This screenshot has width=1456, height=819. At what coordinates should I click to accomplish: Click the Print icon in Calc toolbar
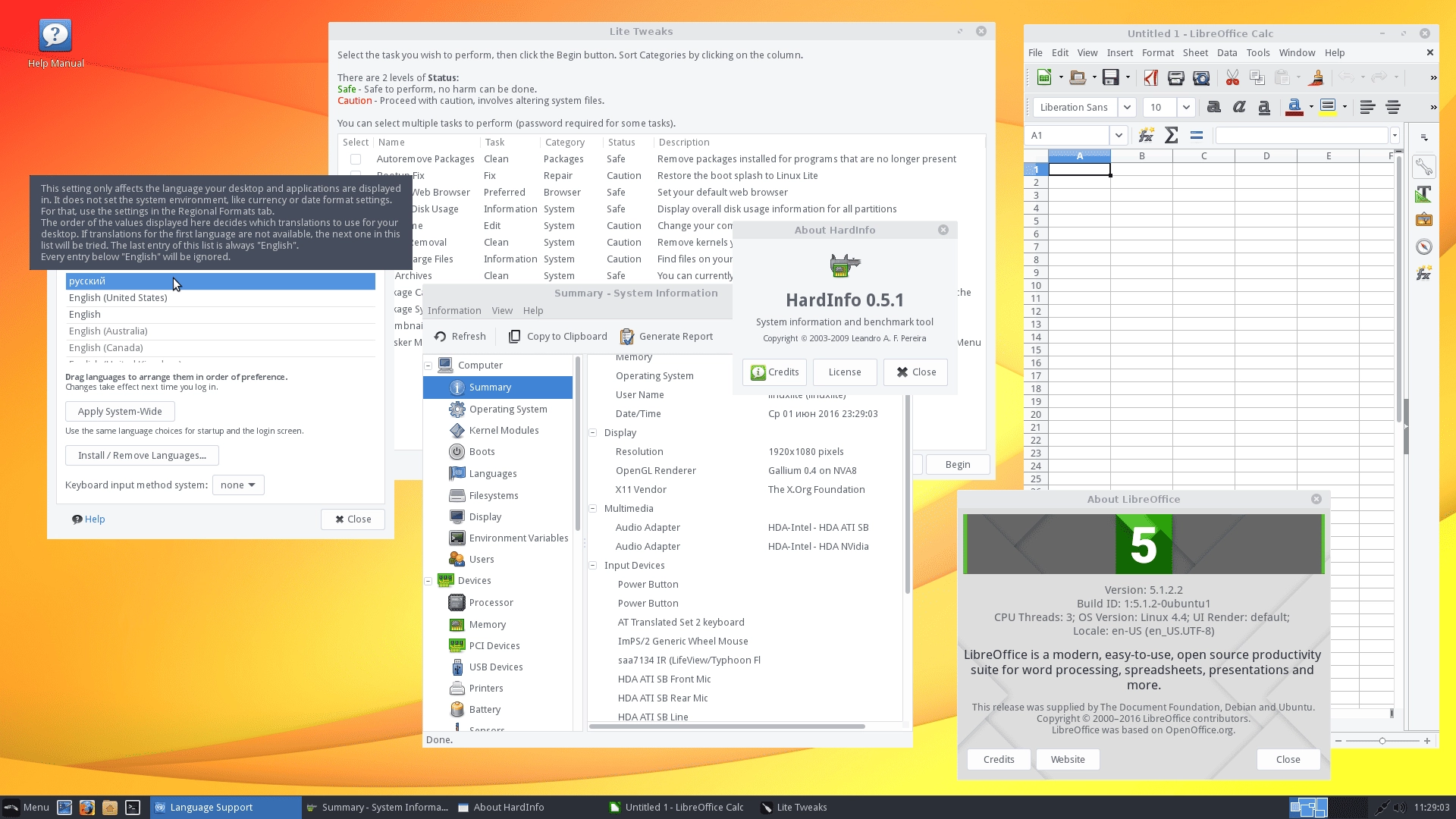coord(1175,77)
